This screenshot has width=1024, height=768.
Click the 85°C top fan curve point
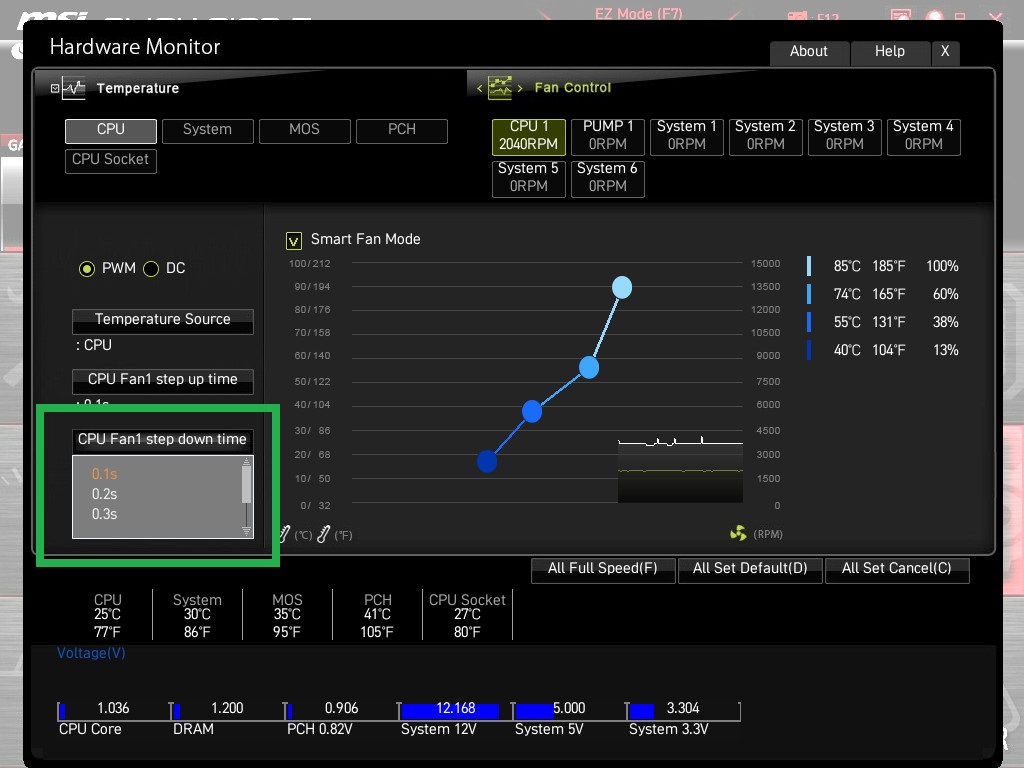[622, 287]
